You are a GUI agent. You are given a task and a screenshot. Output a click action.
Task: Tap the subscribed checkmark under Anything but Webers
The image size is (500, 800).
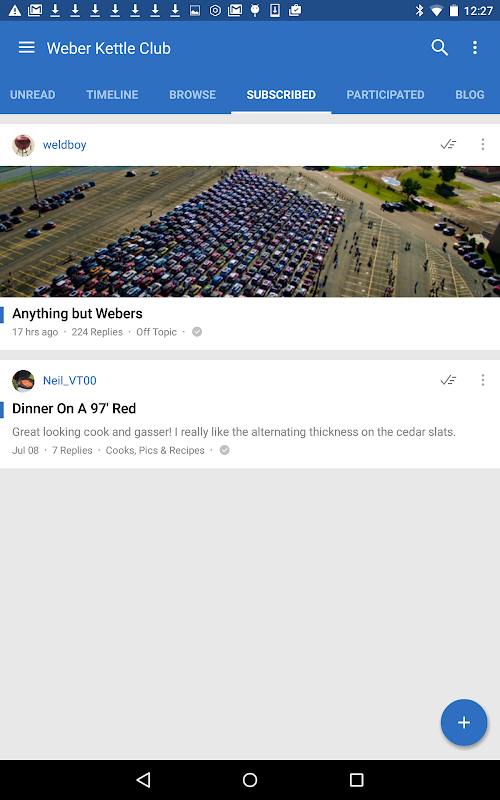197,332
